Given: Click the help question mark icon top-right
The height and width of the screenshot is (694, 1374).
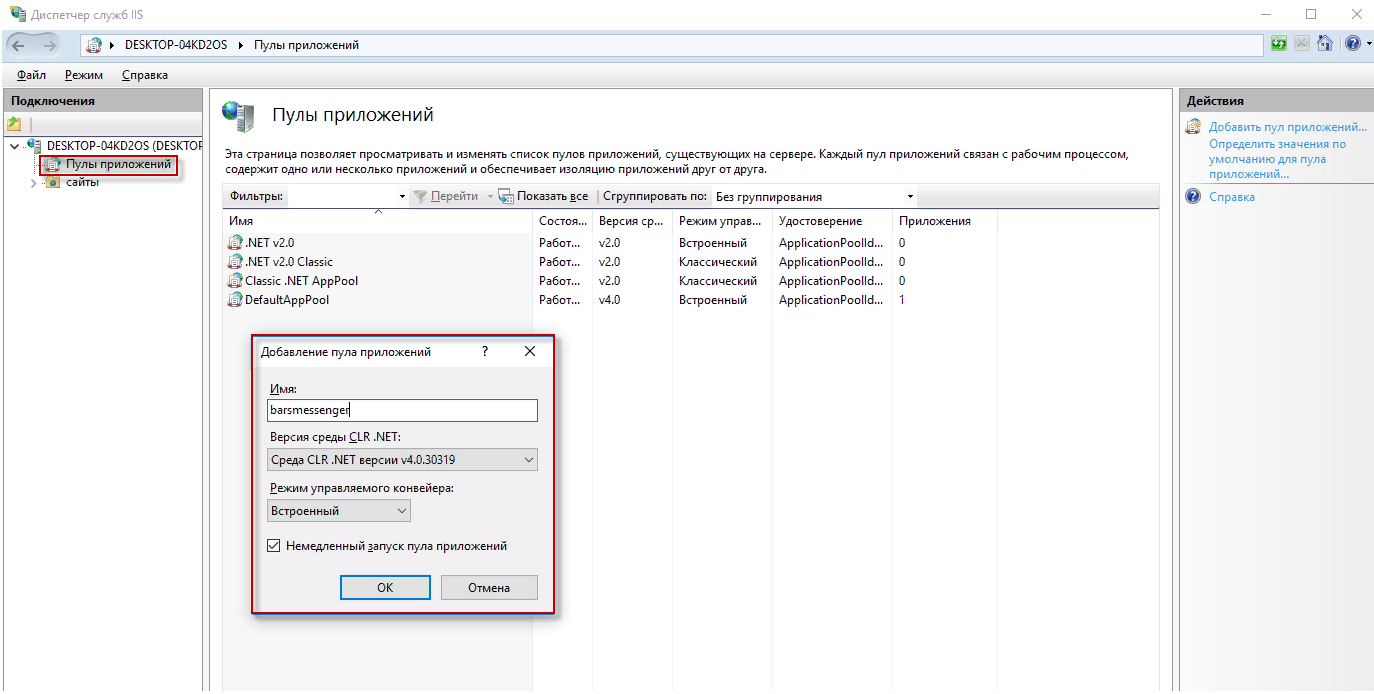Looking at the screenshot, I should point(1352,44).
